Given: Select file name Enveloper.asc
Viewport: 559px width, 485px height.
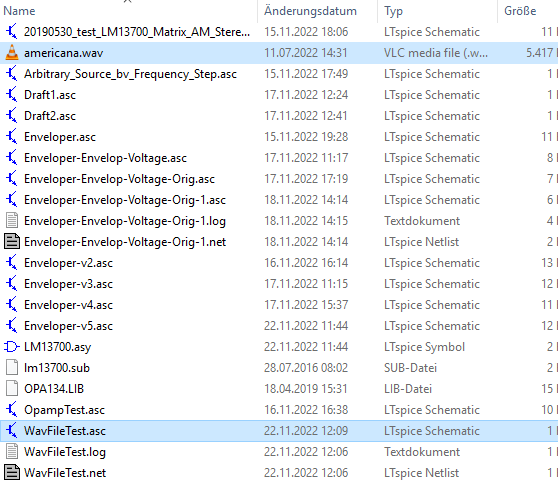Looking at the screenshot, I should (60, 137).
